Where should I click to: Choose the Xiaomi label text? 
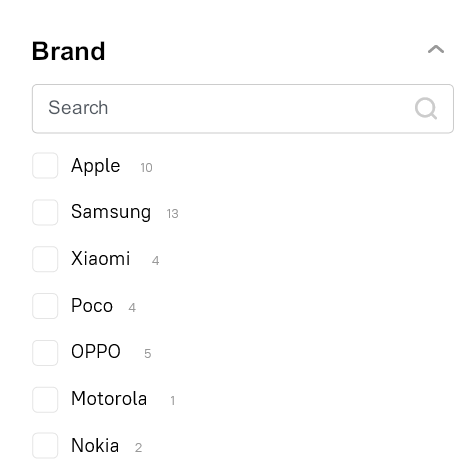100,259
